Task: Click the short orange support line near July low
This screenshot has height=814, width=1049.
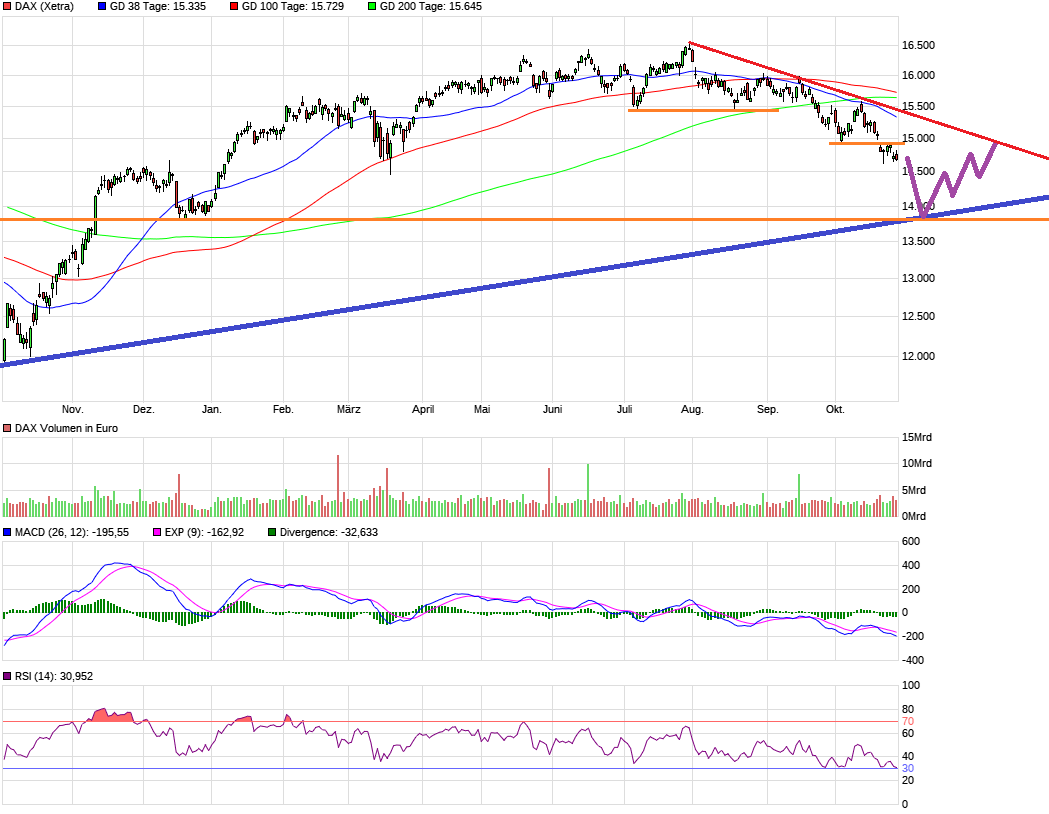Action: coord(703,110)
